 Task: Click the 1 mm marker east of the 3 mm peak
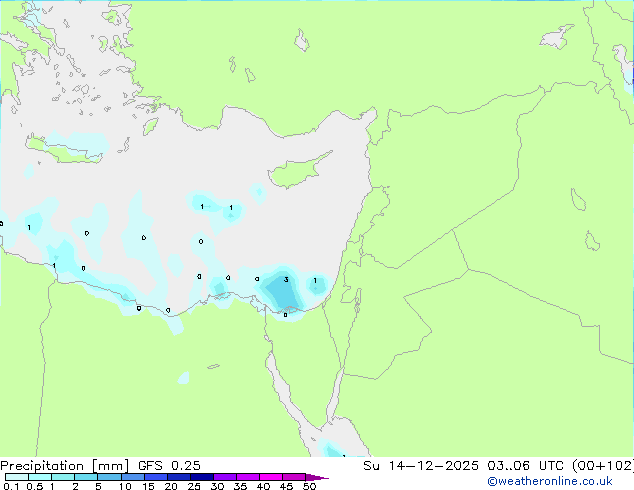tap(315, 281)
